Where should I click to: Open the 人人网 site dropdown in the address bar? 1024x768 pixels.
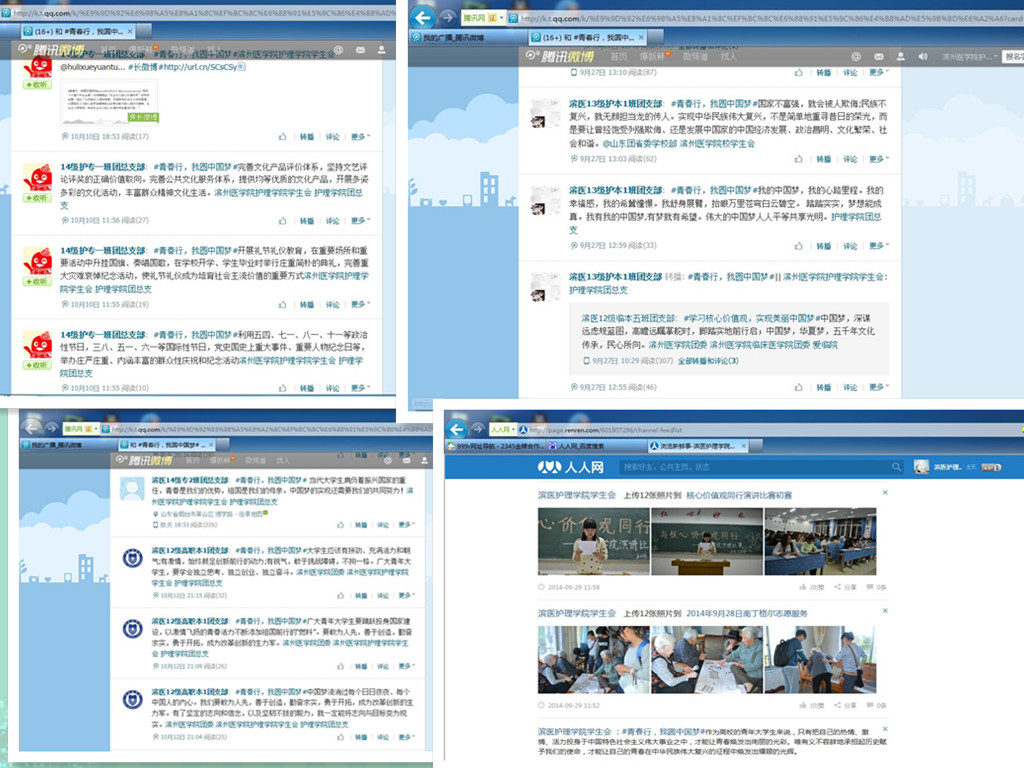[514, 429]
